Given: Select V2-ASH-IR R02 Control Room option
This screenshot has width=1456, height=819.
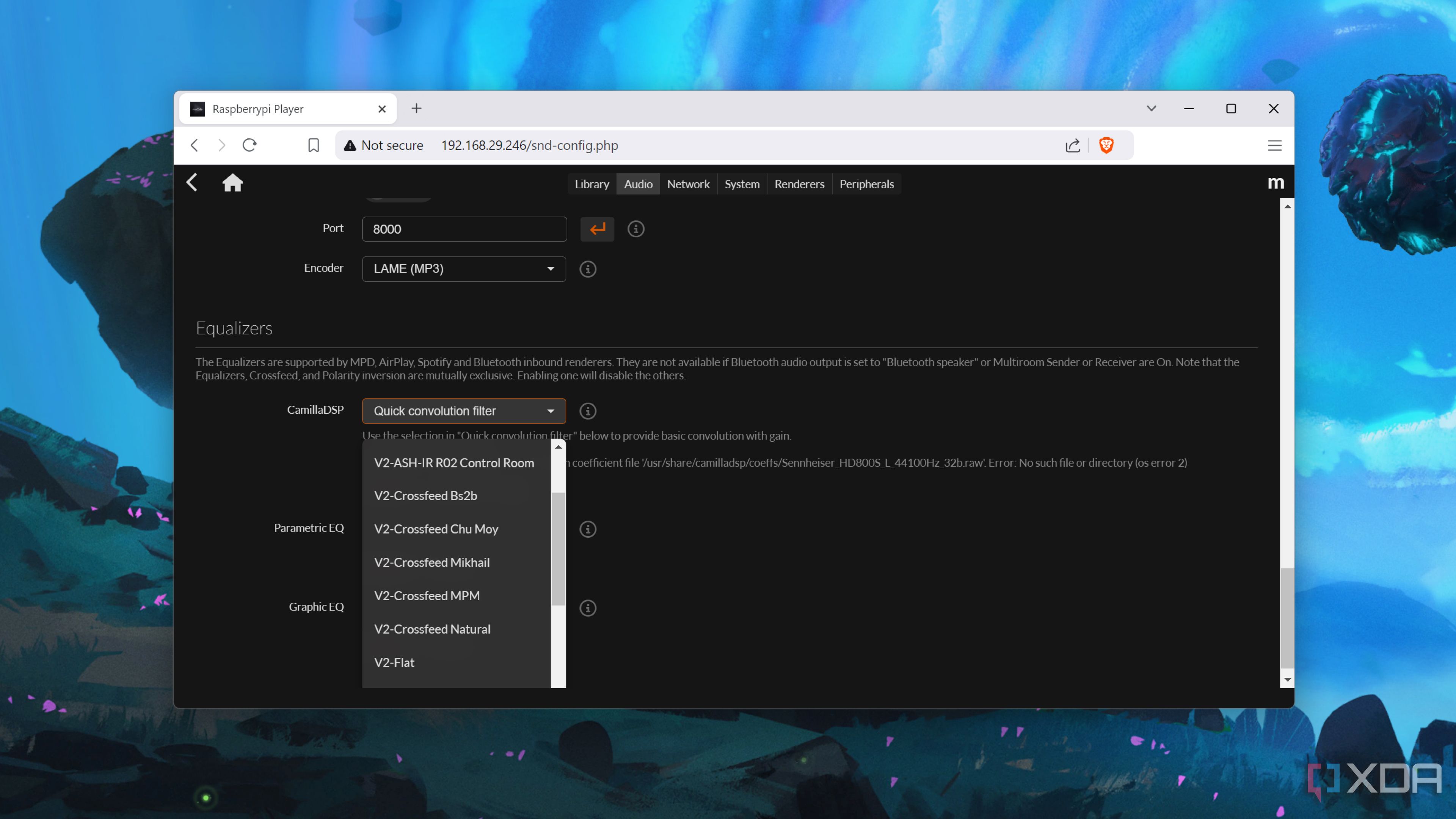Looking at the screenshot, I should 456,463.
